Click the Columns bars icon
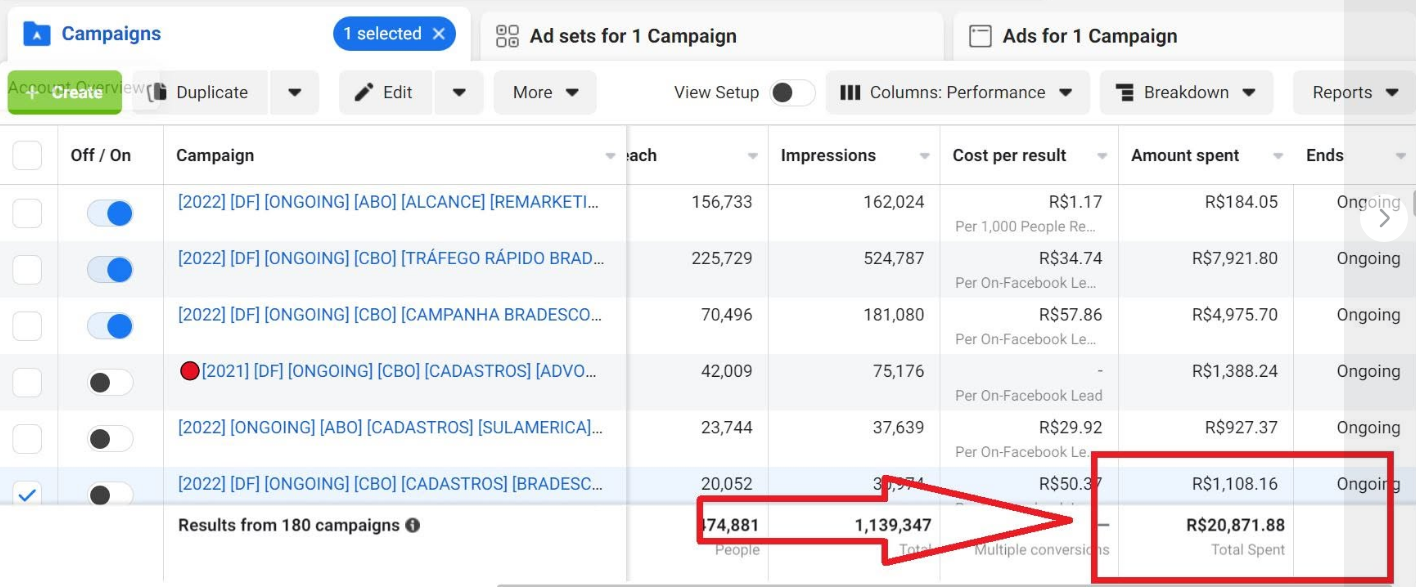 coord(850,92)
